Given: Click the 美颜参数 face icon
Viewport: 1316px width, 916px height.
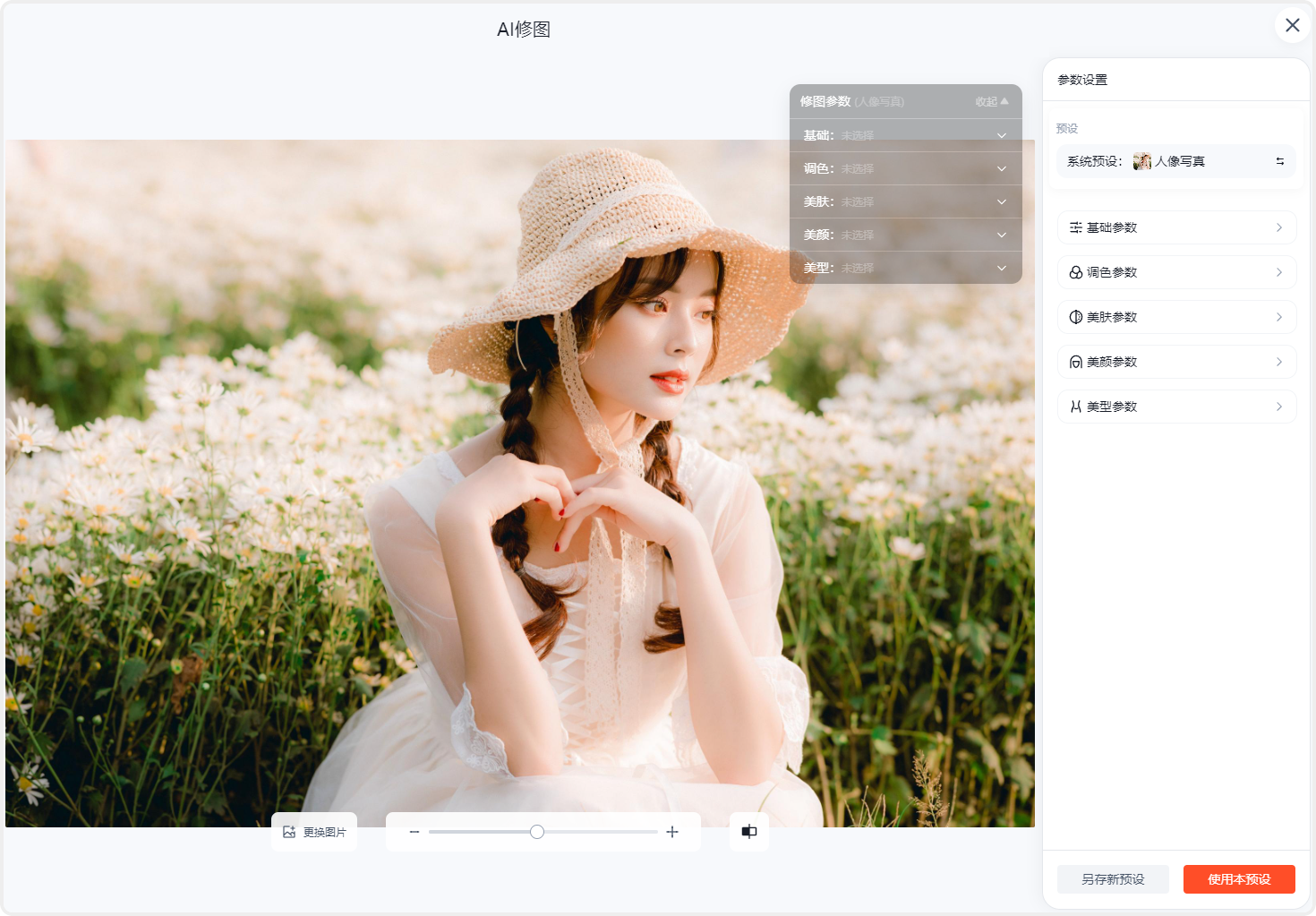Looking at the screenshot, I should (1076, 362).
